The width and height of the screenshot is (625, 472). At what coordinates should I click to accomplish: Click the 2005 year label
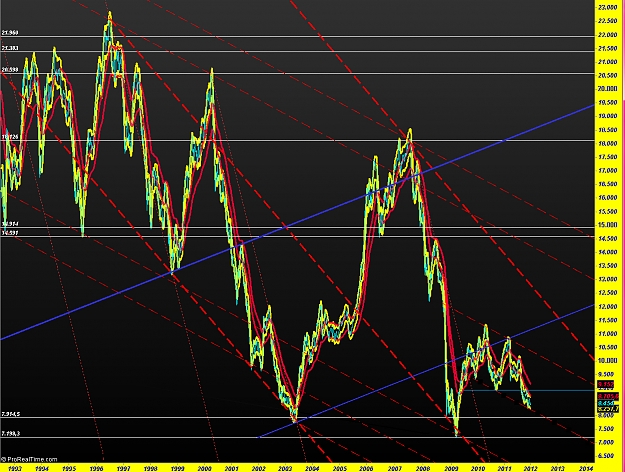[339, 468]
